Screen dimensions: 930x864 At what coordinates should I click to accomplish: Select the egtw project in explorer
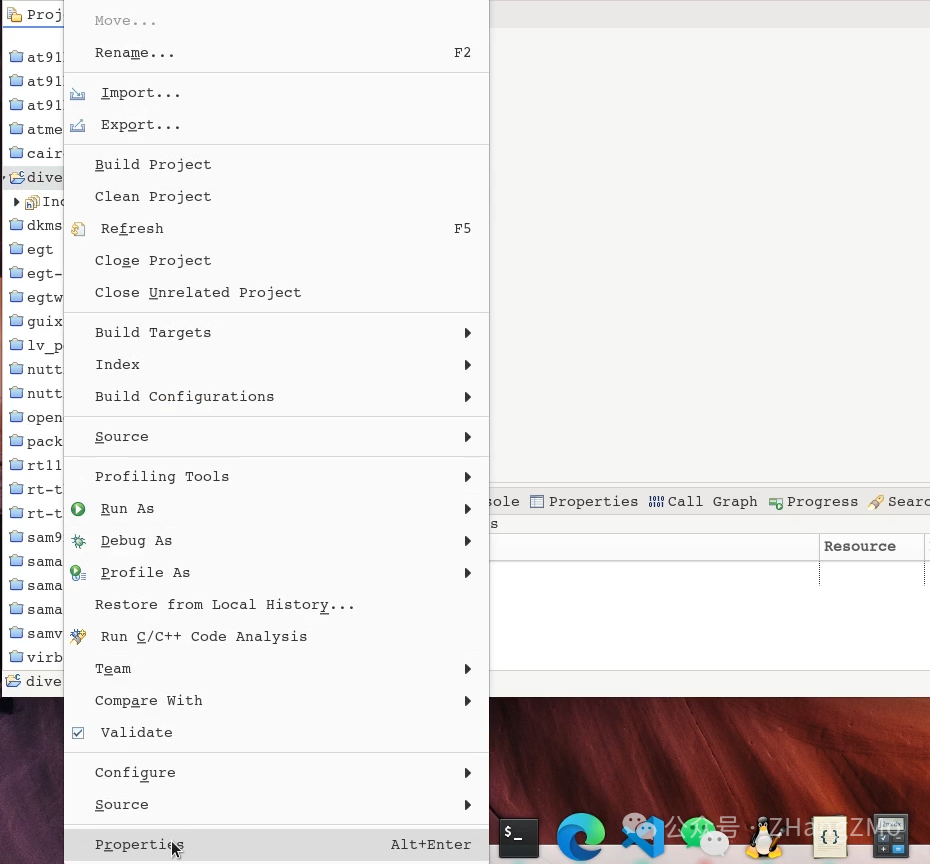37,297
